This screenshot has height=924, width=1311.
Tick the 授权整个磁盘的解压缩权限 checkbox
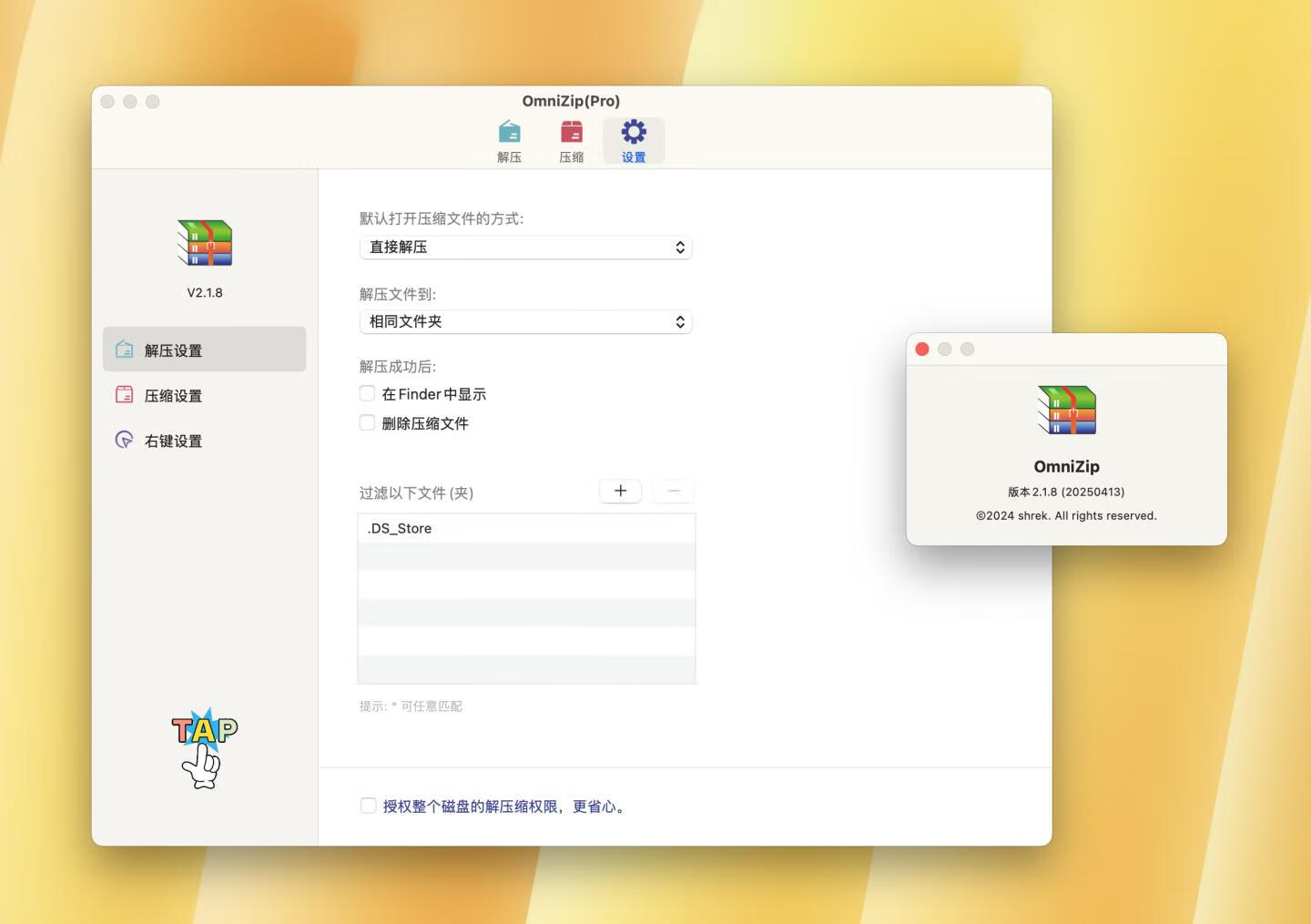[x=368, y=806]
